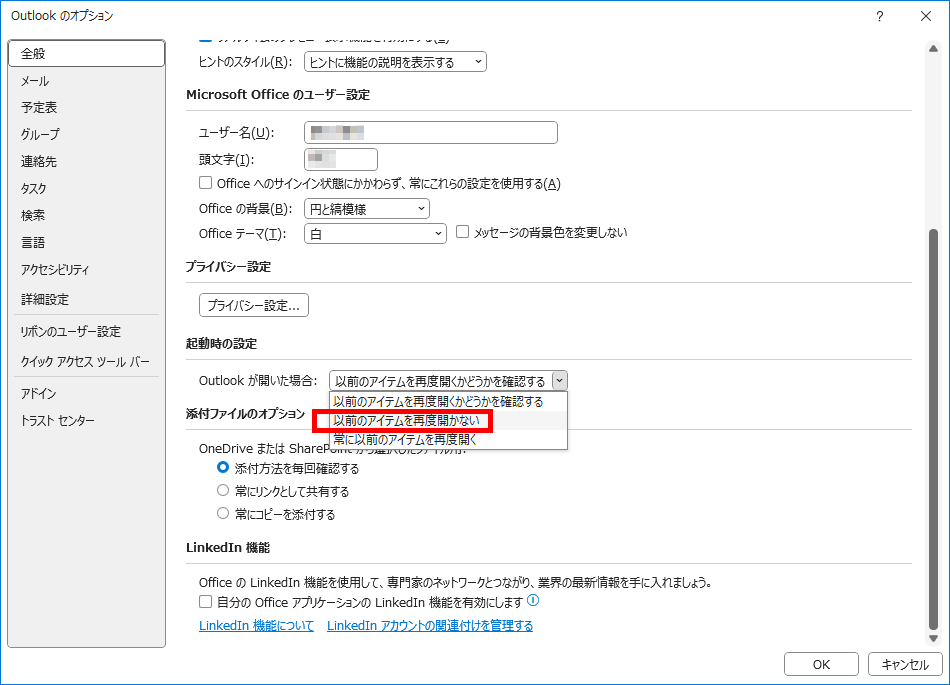Switch to 検索 options

coord(87,215)
